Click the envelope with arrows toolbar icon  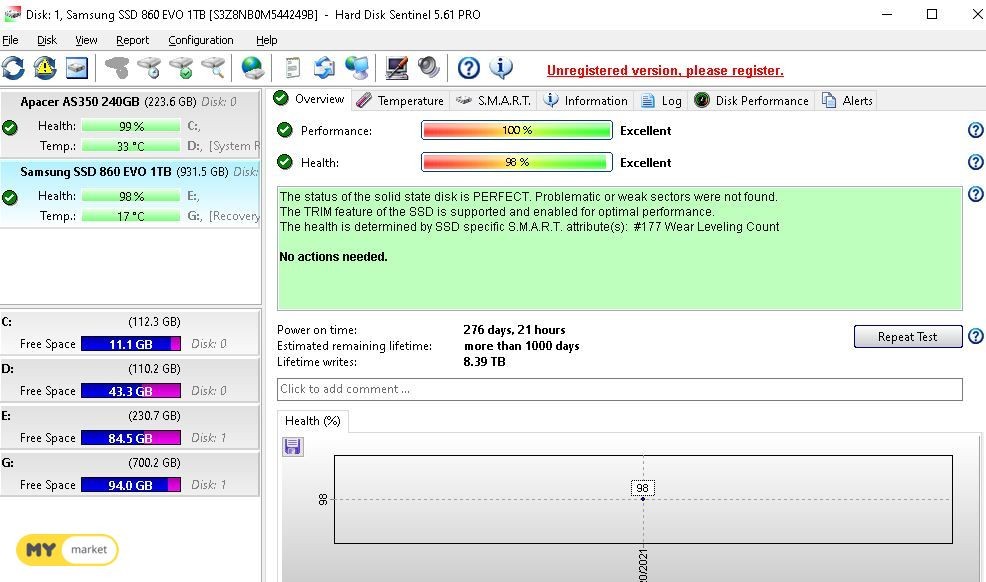pyautogui.click(x=324, y=68)
